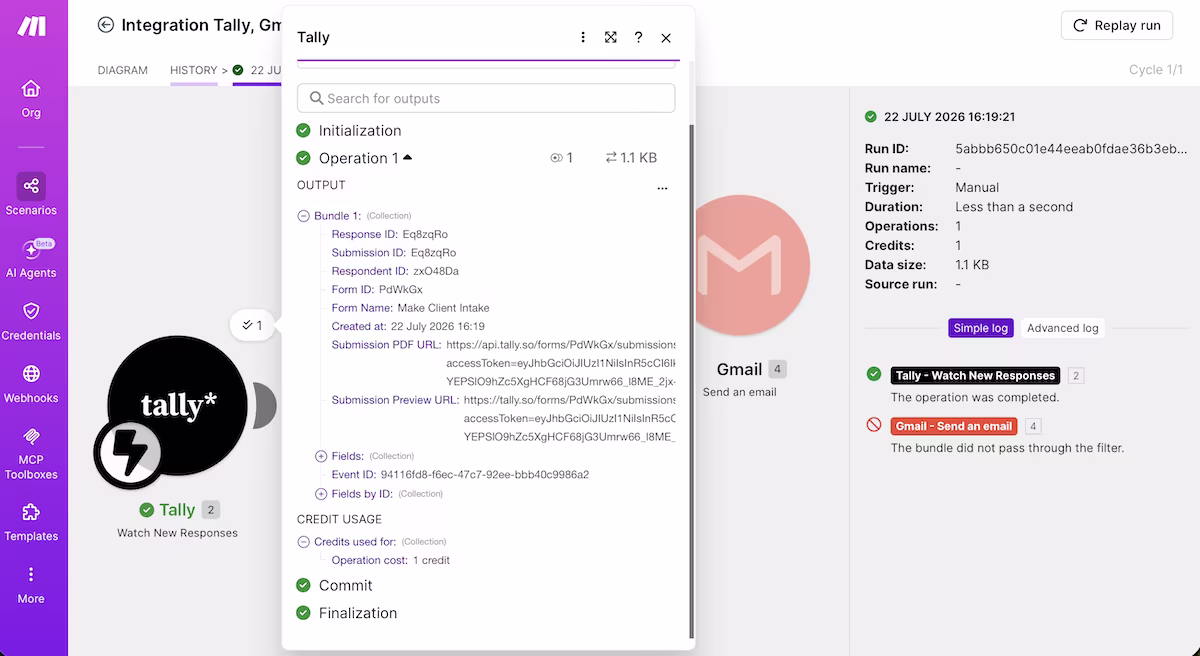Screen dimensions: 1200x656
Task: Switch to the DIAGRAM tab
Action: pyautogui.click(x=123, y=70)
